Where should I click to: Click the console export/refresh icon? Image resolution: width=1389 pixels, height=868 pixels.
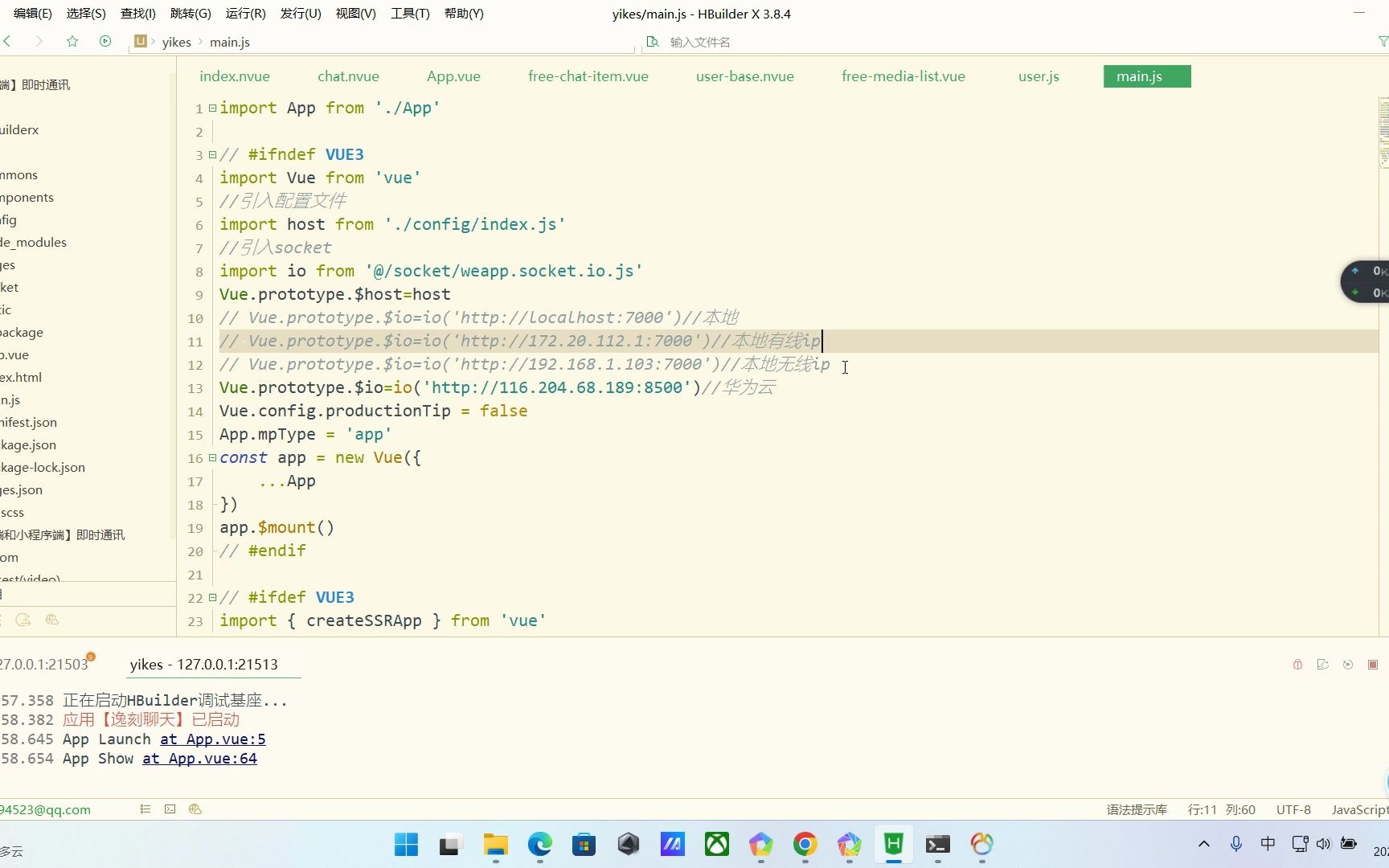coord(1322,665)
